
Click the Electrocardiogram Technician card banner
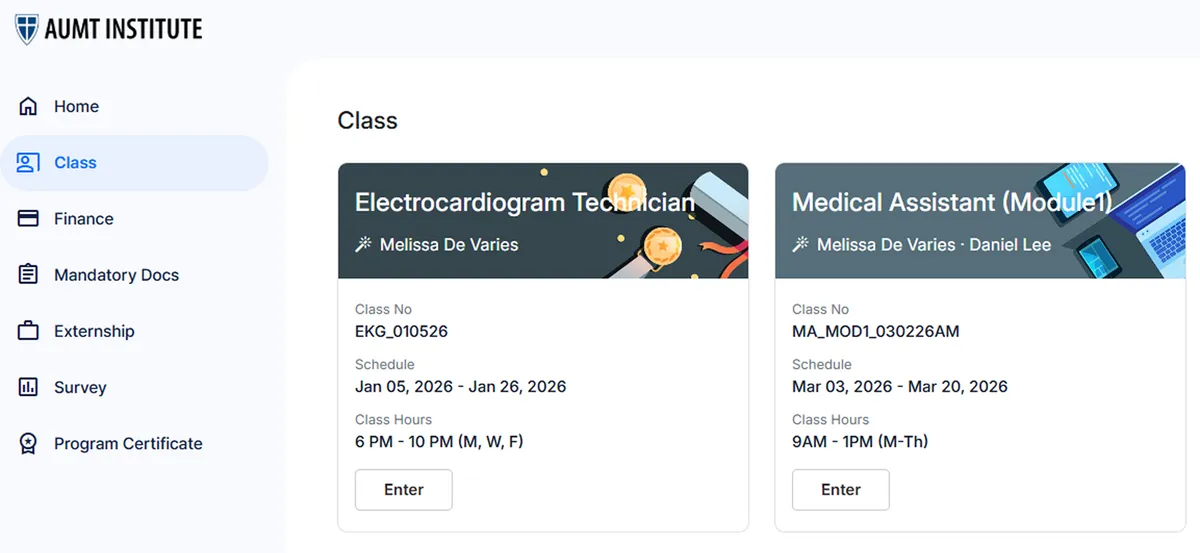pyautogui.click(x=543, y=220)
